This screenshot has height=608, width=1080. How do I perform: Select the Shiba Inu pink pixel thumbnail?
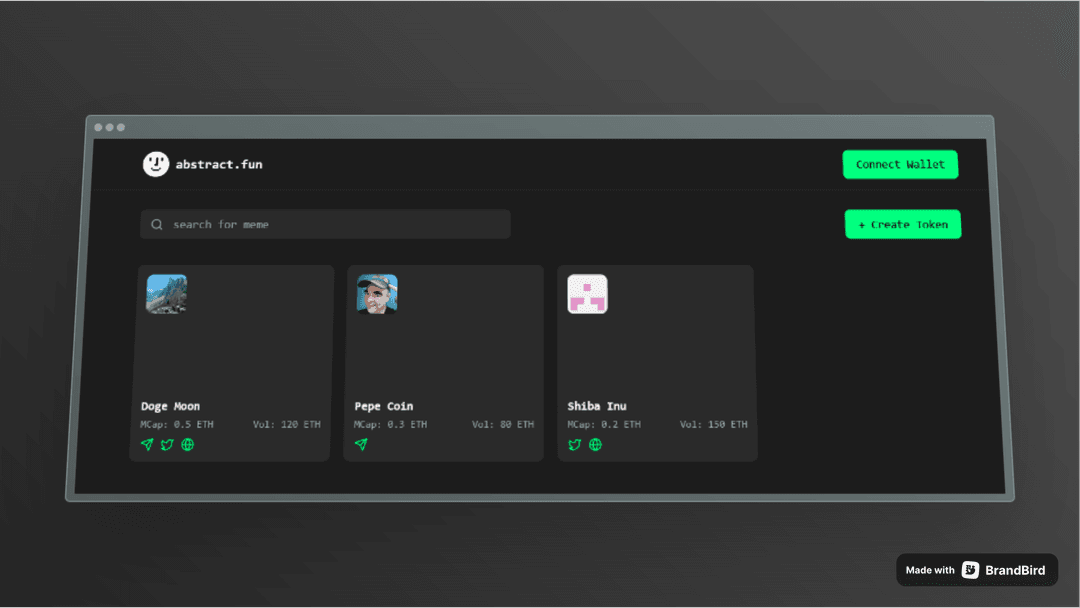click(x=587, y=294)
